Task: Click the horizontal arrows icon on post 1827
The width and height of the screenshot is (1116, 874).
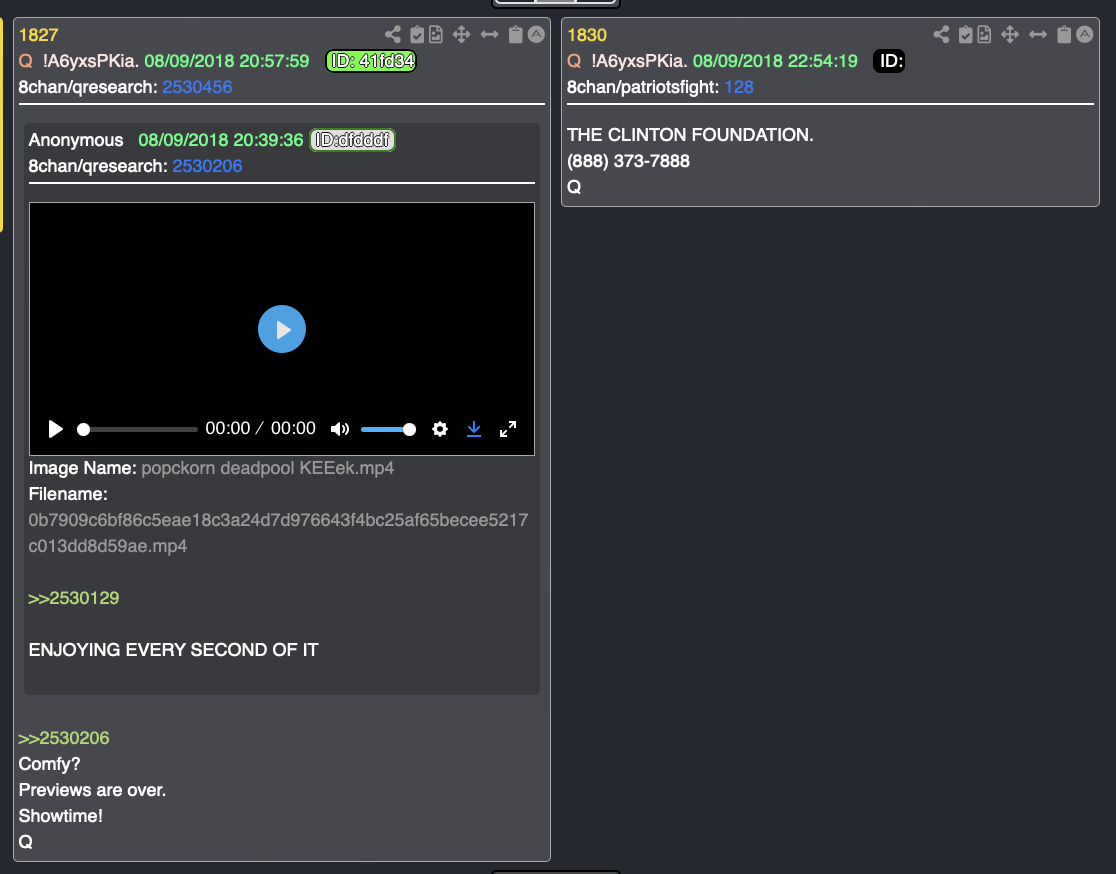Action: coord(490,34)
